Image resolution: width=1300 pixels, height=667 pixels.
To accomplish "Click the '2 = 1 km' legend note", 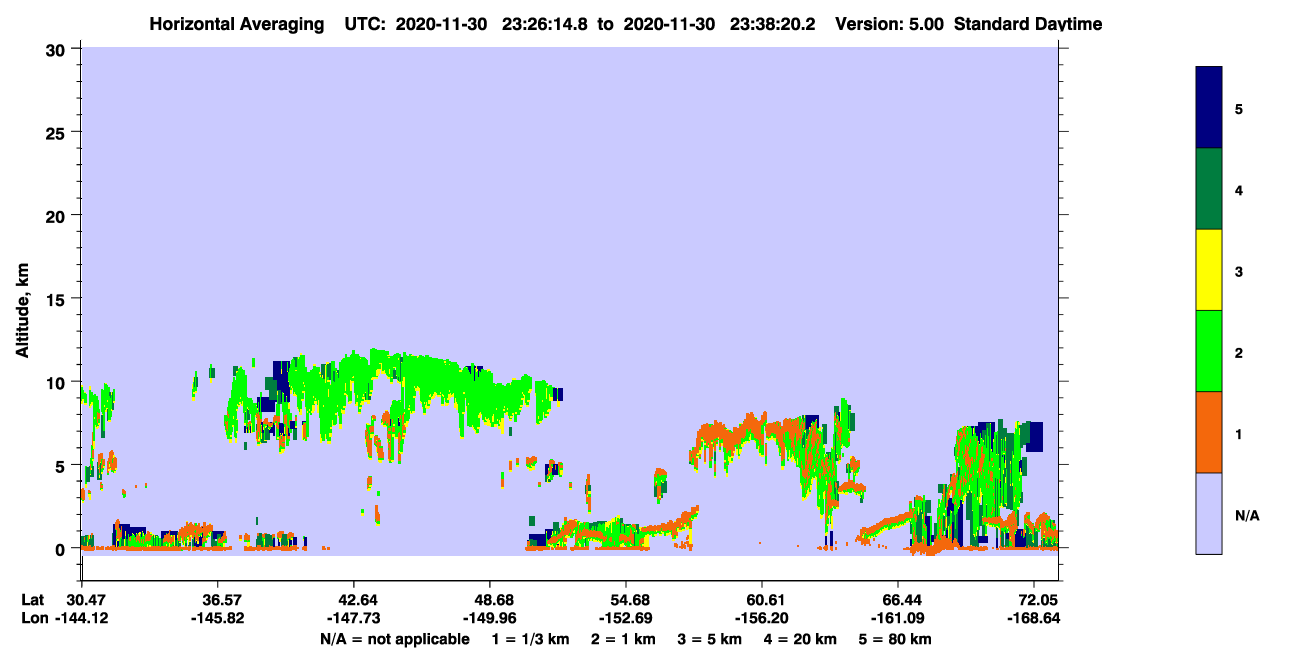I will point(623,639).
